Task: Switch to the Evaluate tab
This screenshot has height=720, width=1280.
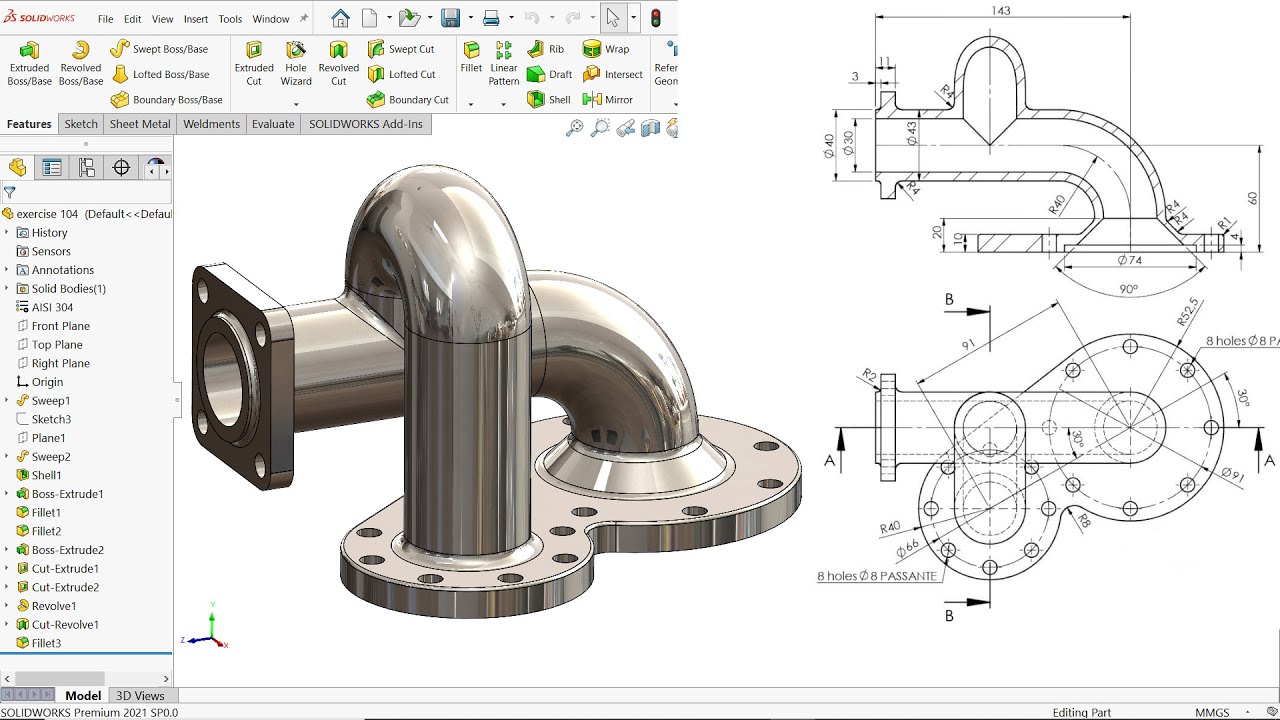Action: tap(273, 124)
